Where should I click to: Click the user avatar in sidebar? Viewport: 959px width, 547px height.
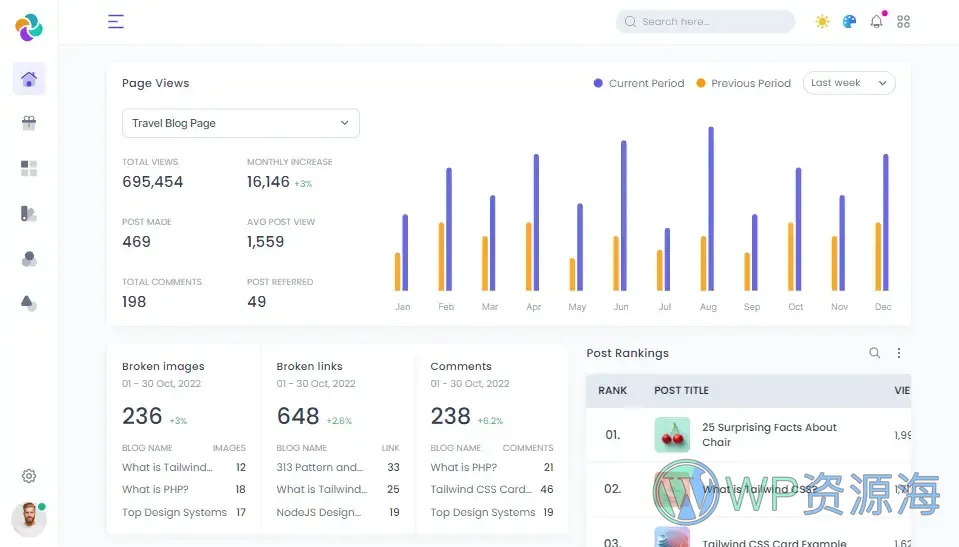(x=28, y=519)
